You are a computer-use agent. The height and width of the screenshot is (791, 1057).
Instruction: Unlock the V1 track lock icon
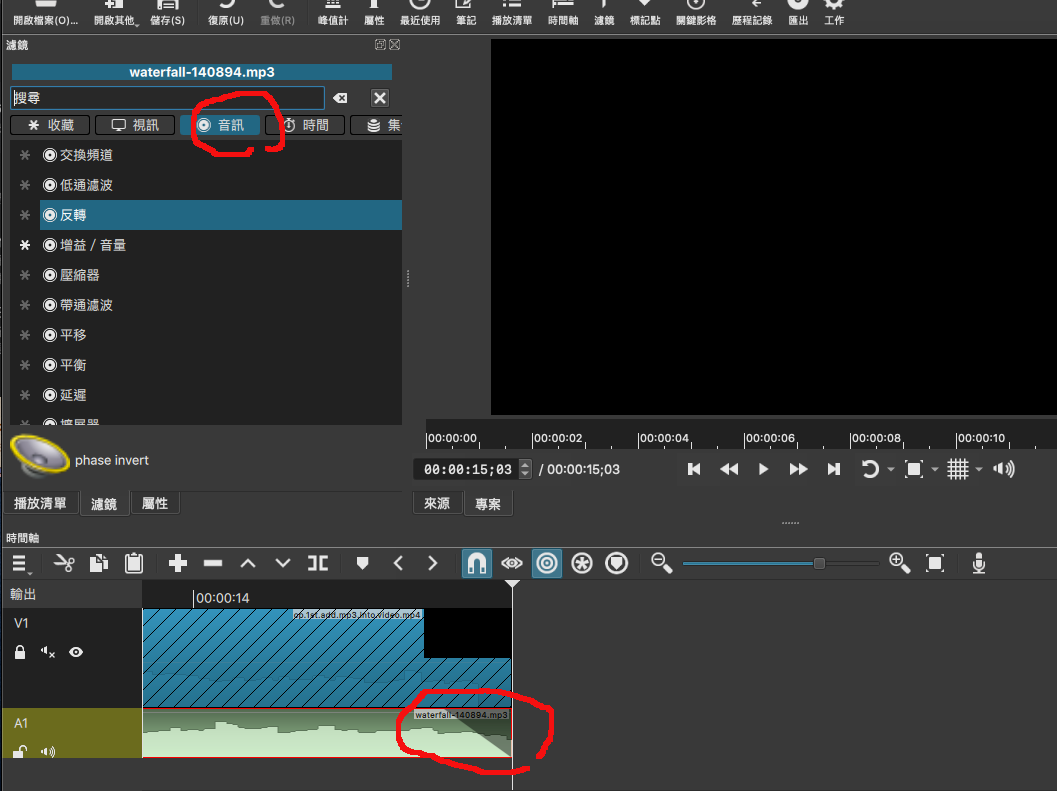[20, 652]
